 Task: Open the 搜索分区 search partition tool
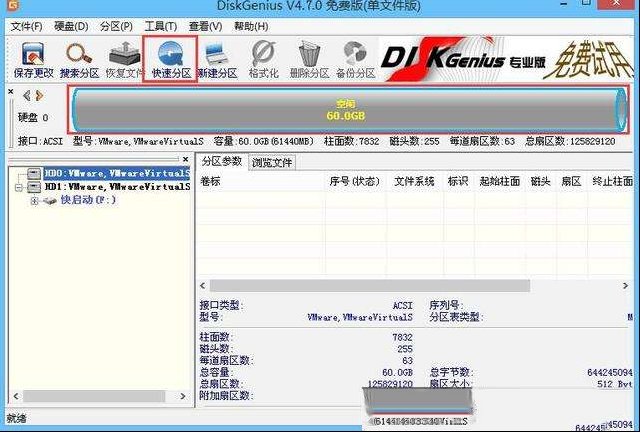pos(79,60)
